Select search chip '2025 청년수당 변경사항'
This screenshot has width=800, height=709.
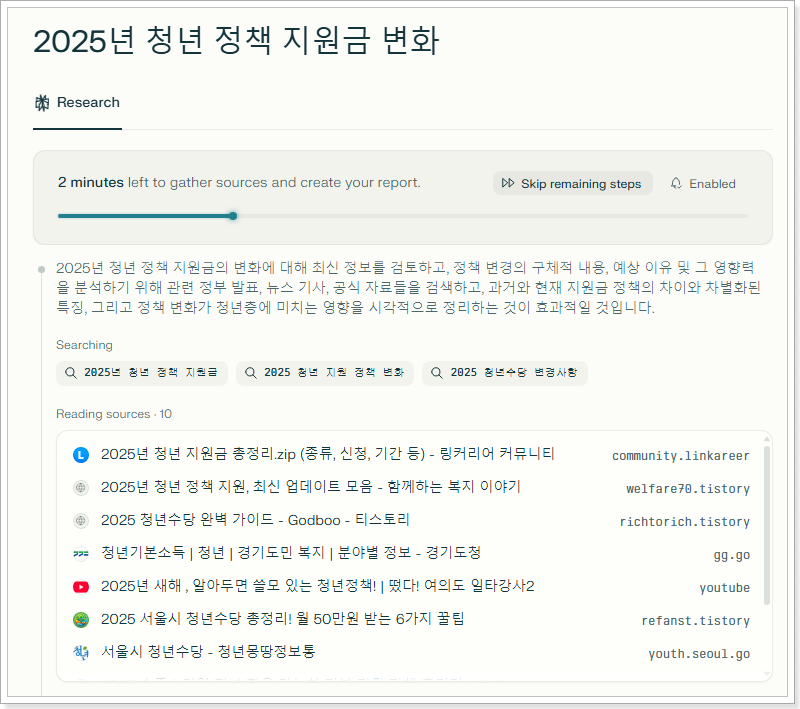[x=504, y=373]
